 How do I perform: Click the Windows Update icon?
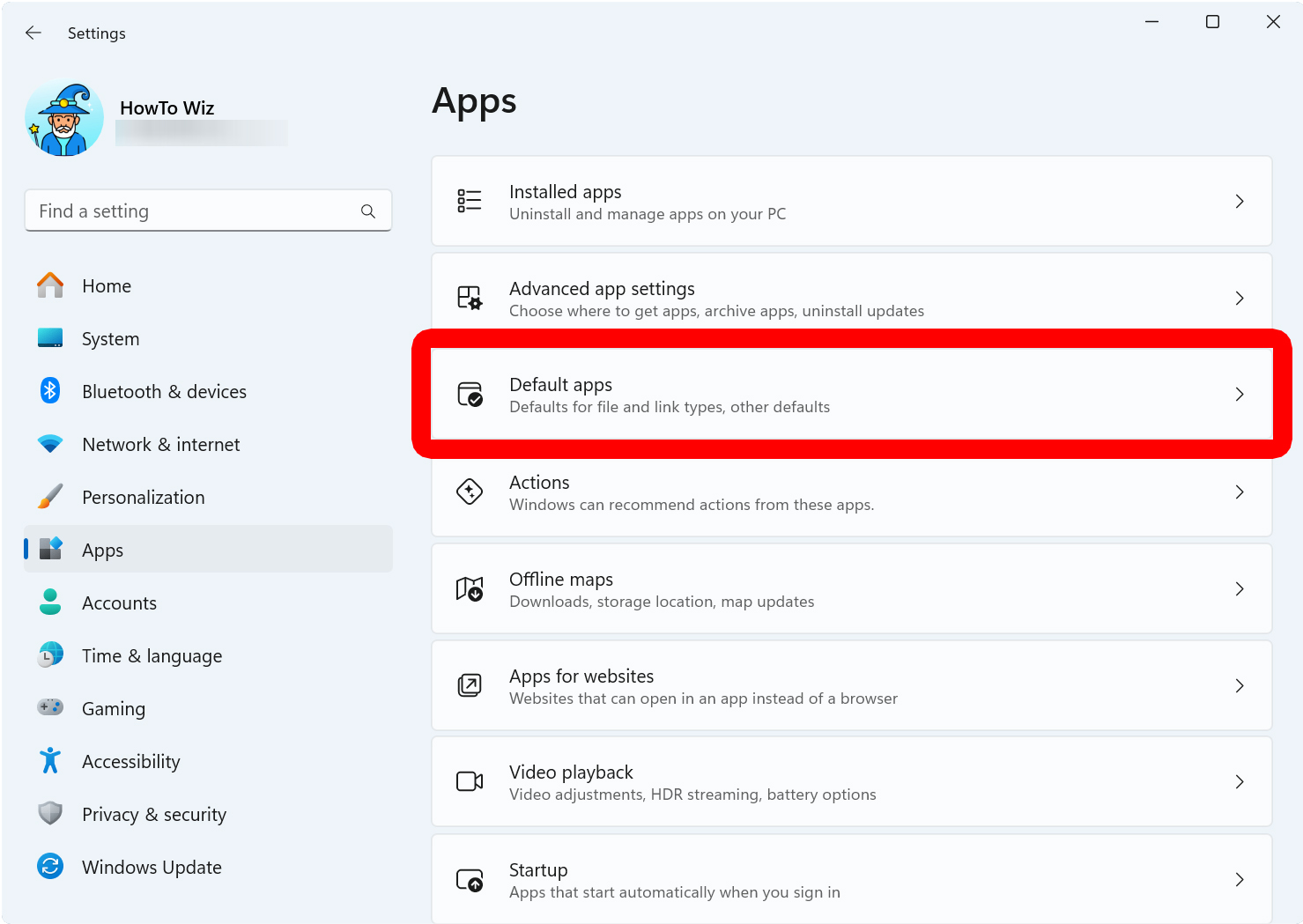pos(50,867)
